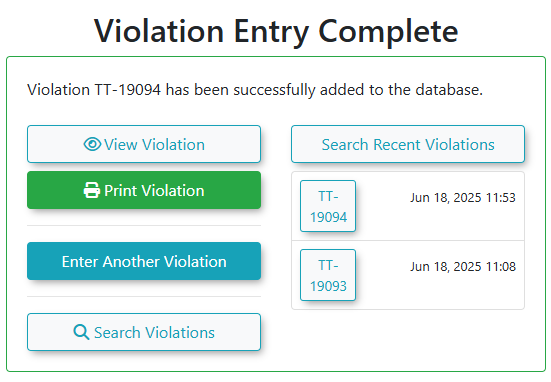Open Search Recent Violations

408,144
